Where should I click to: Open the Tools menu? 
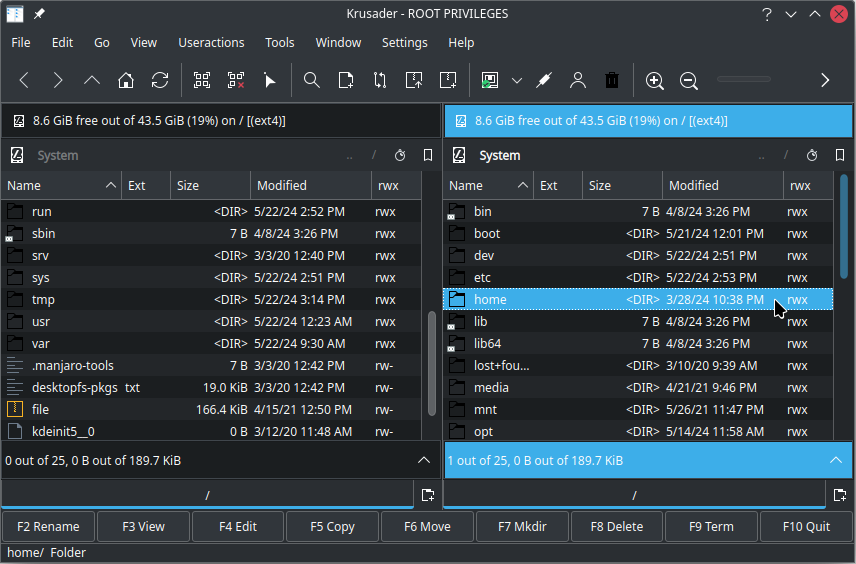[x=280, y=43]
